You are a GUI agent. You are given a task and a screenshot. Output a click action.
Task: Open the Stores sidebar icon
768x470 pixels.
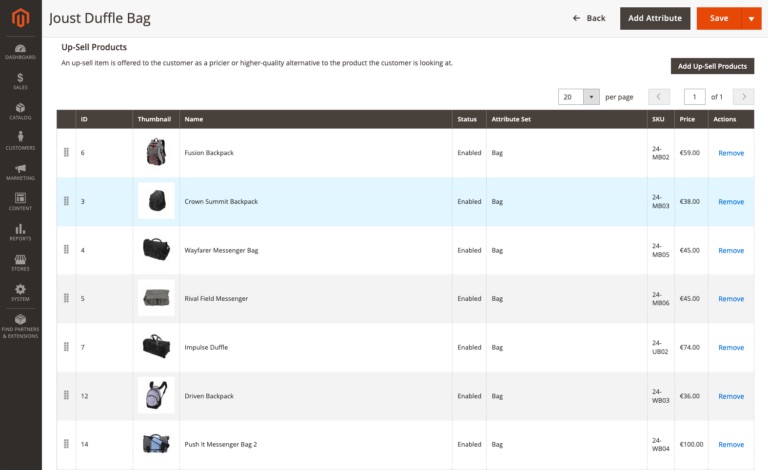pos(20,262)
